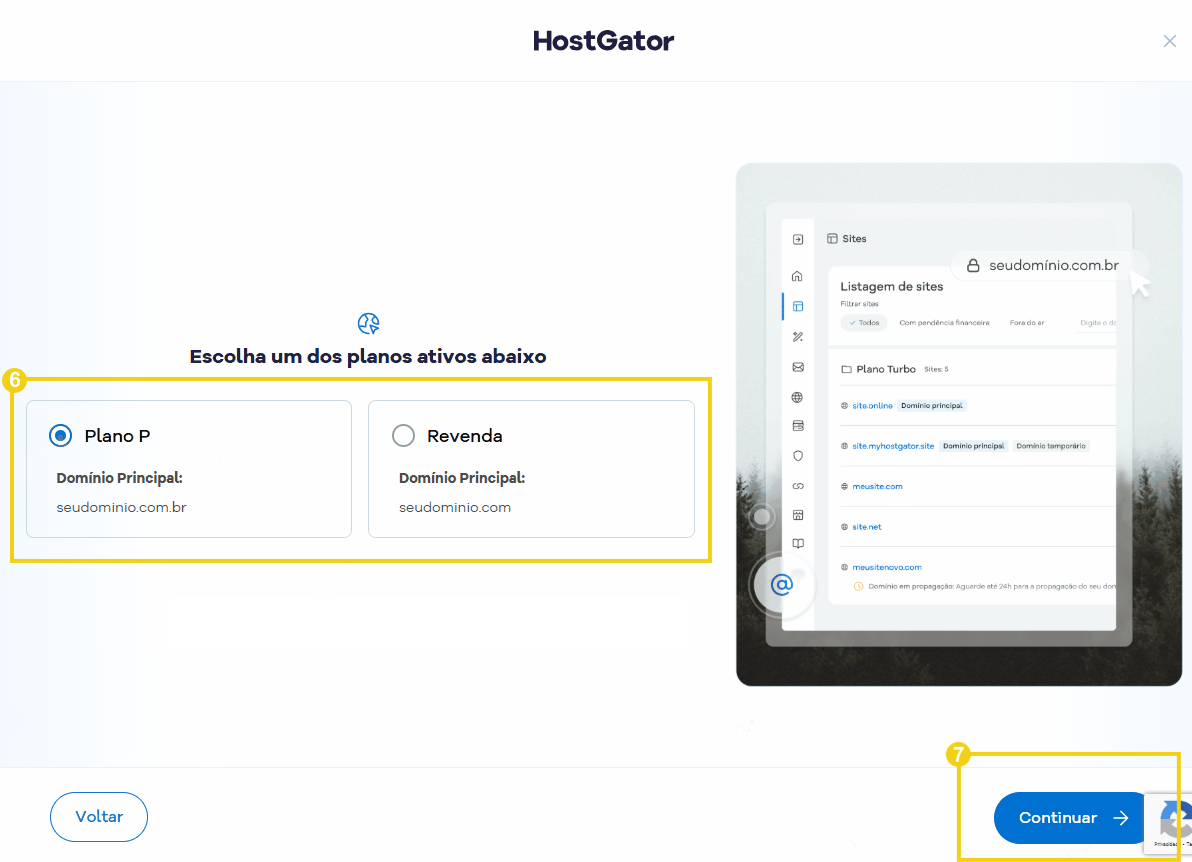The width and height of the screenshot is (1192, 862).
Task: Click the globe domains icon in preview sidebar
Action: [797, 398]
